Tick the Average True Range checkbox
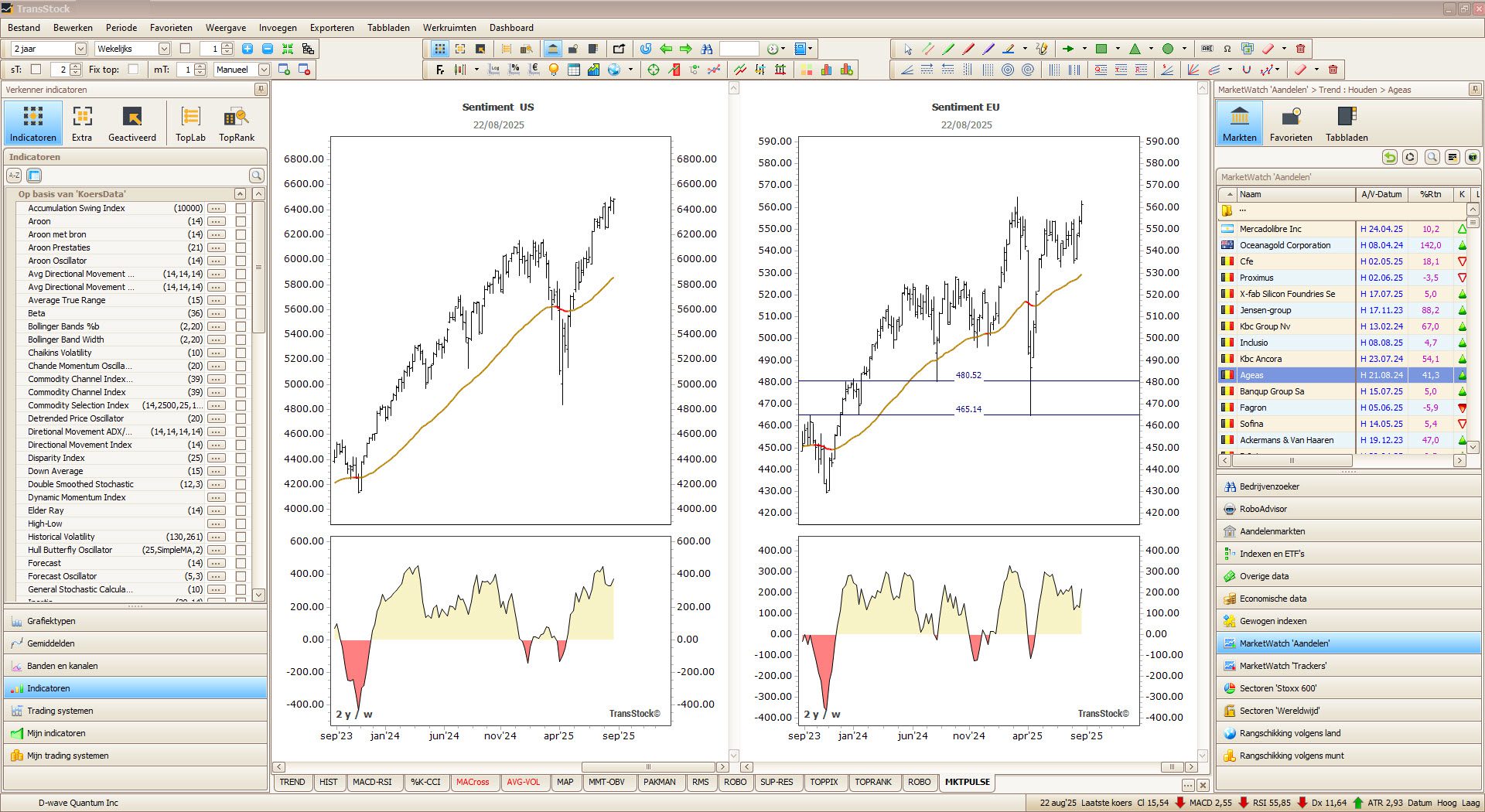 pos(241,300)
